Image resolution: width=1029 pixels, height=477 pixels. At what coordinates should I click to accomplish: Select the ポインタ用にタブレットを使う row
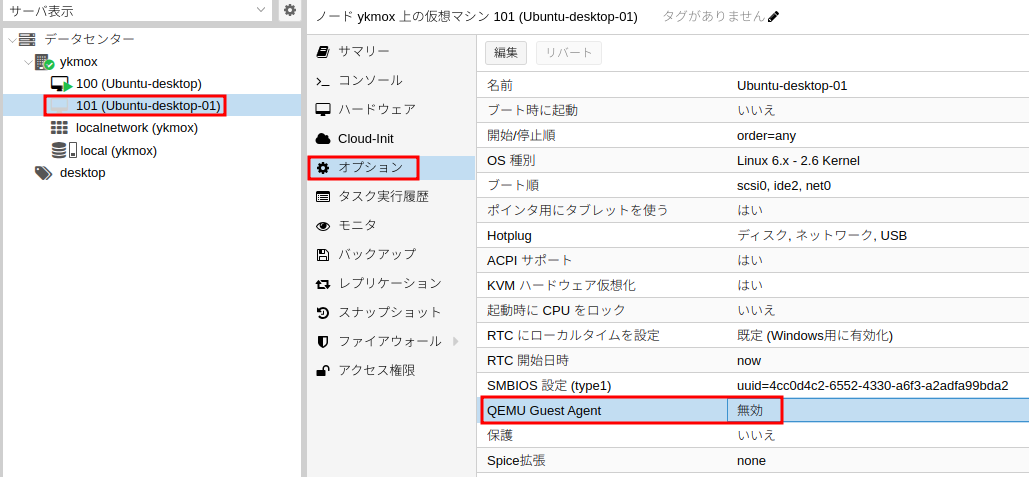(x=753, y=210)
